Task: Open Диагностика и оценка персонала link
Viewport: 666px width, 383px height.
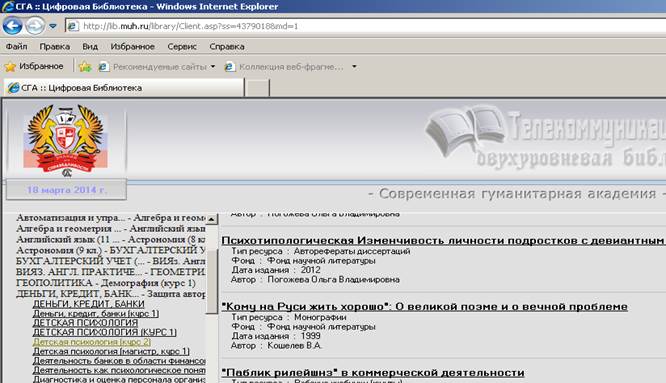Action: tap(119, 379)
